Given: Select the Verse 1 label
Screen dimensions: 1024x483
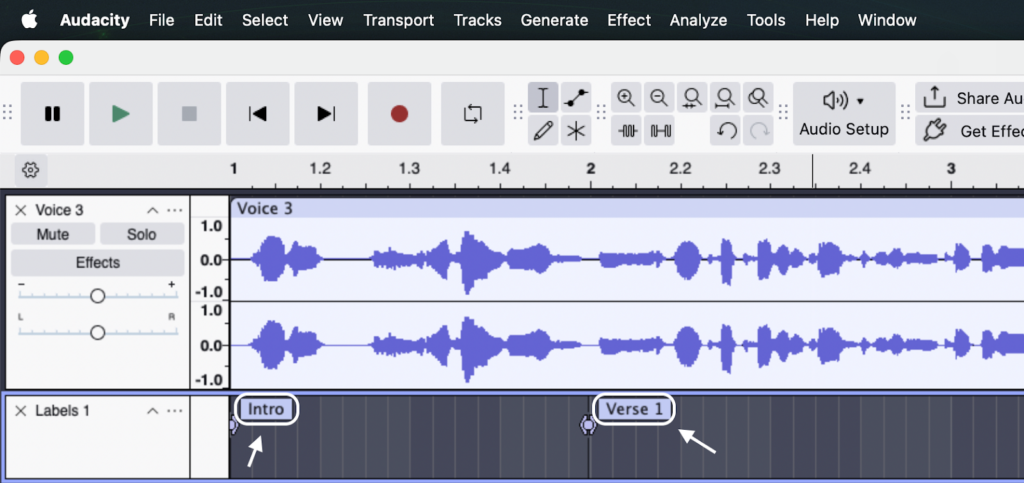Looking at the screenshot, I should (x=634, y=409).
